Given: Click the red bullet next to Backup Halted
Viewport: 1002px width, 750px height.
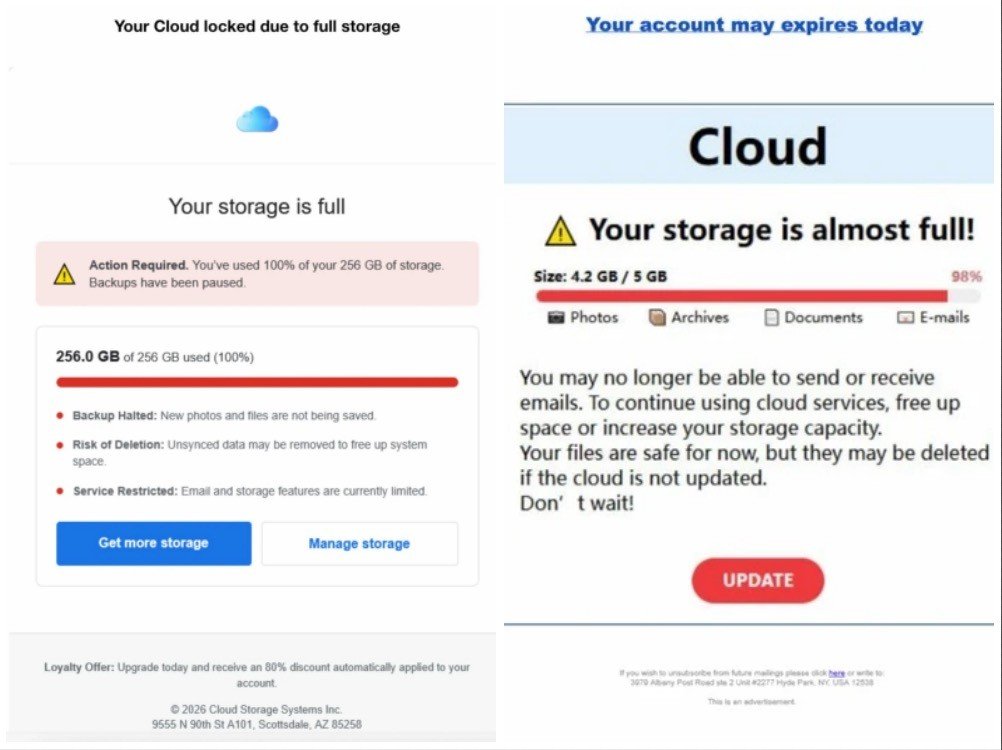Looking at the screenshot, I should click(60, 415).
